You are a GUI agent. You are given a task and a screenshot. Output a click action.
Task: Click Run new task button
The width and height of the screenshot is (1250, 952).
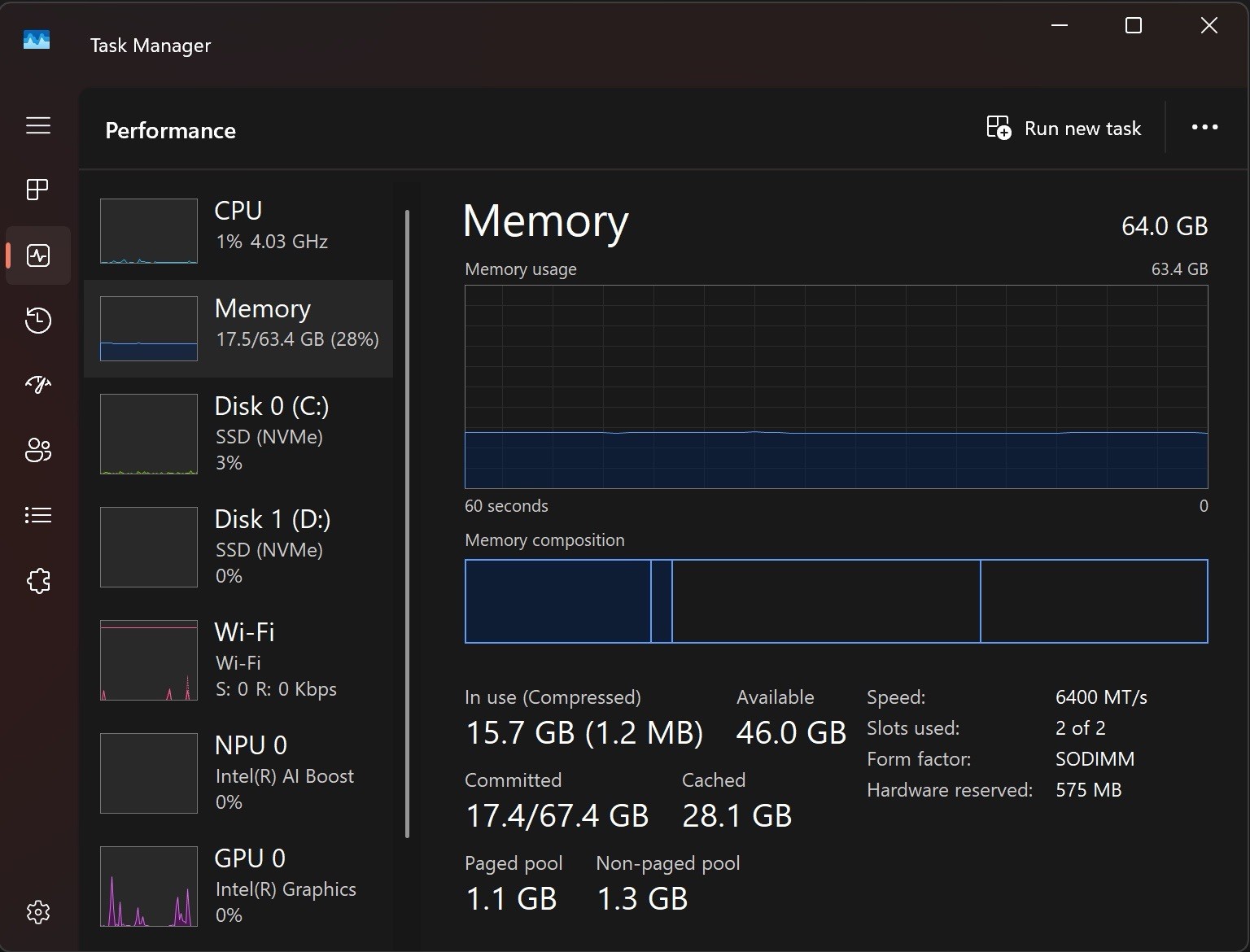1064,129
